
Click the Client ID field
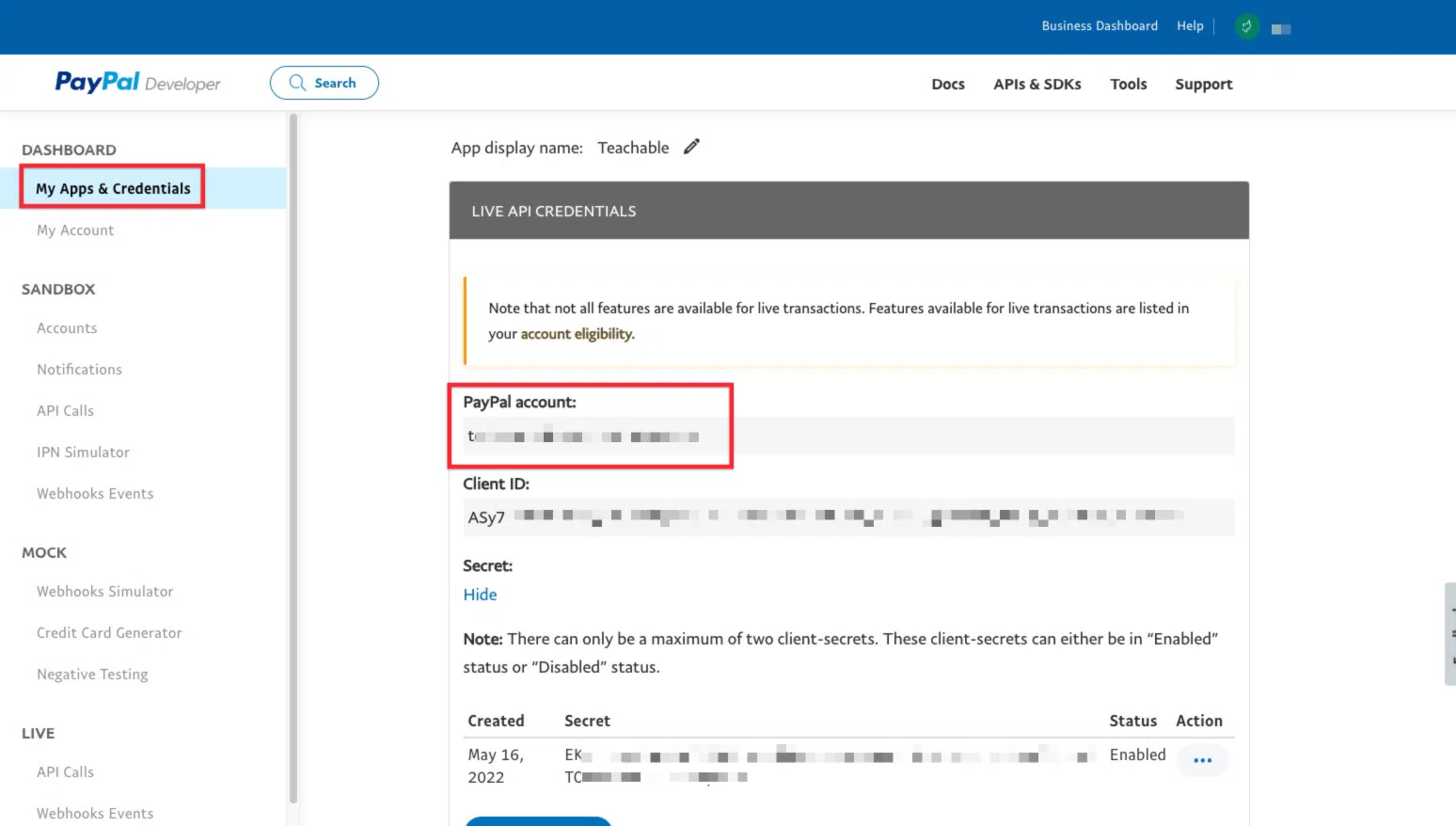click(847, 516)
